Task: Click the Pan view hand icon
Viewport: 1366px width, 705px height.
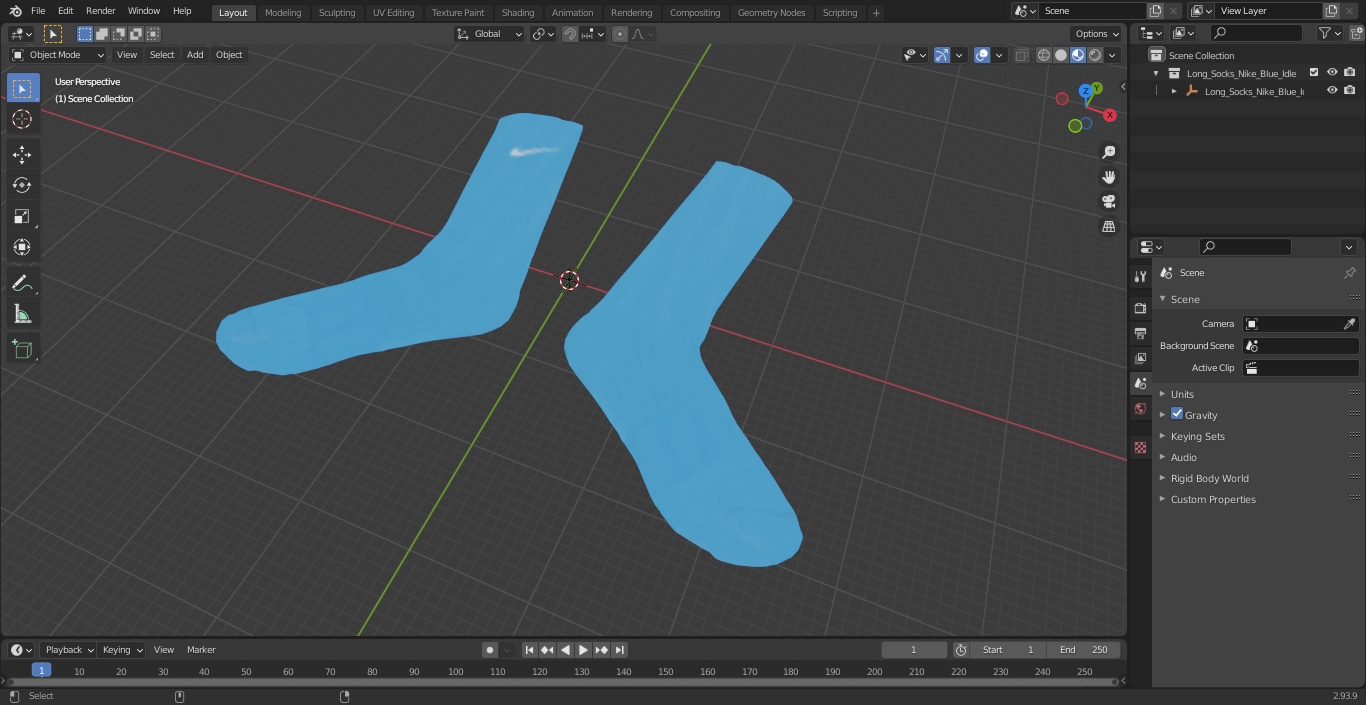Action: [x=1108, y=177]
